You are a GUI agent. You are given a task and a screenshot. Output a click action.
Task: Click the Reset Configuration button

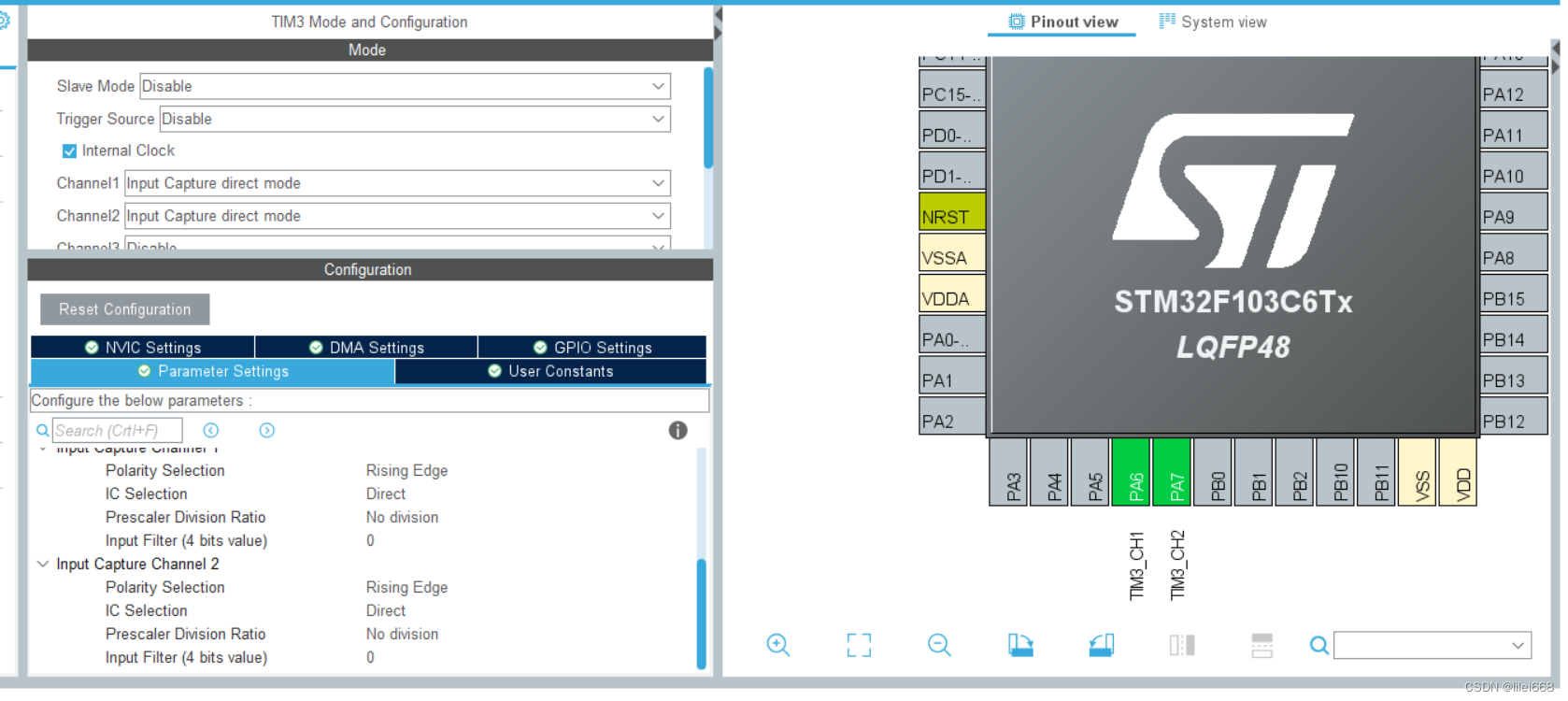pyautogui.click(x=125, y=309)
